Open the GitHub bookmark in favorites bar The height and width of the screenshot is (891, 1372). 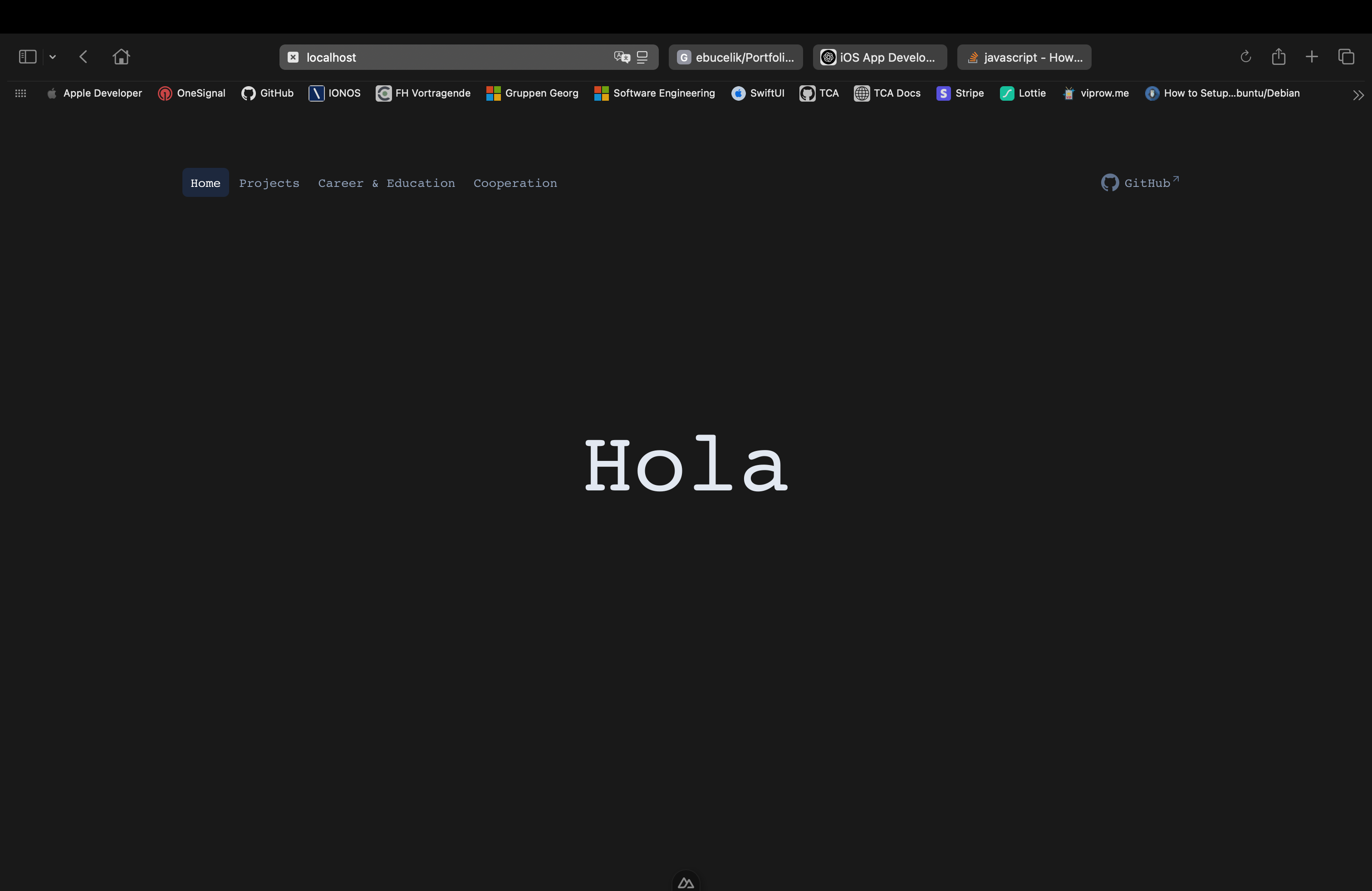click(x=268, y=93)
